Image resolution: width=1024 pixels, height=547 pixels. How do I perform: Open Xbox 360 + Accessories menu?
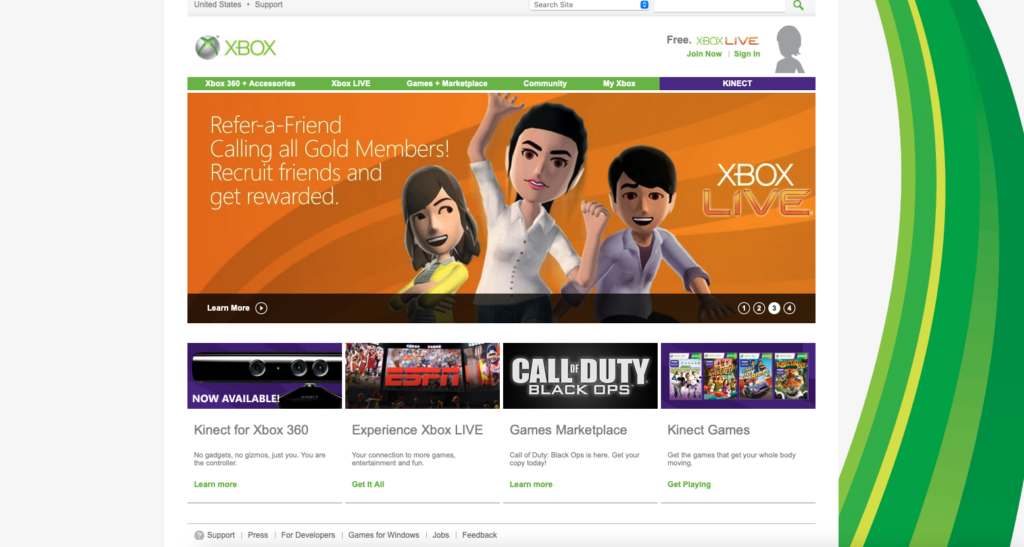coord(250,84)
